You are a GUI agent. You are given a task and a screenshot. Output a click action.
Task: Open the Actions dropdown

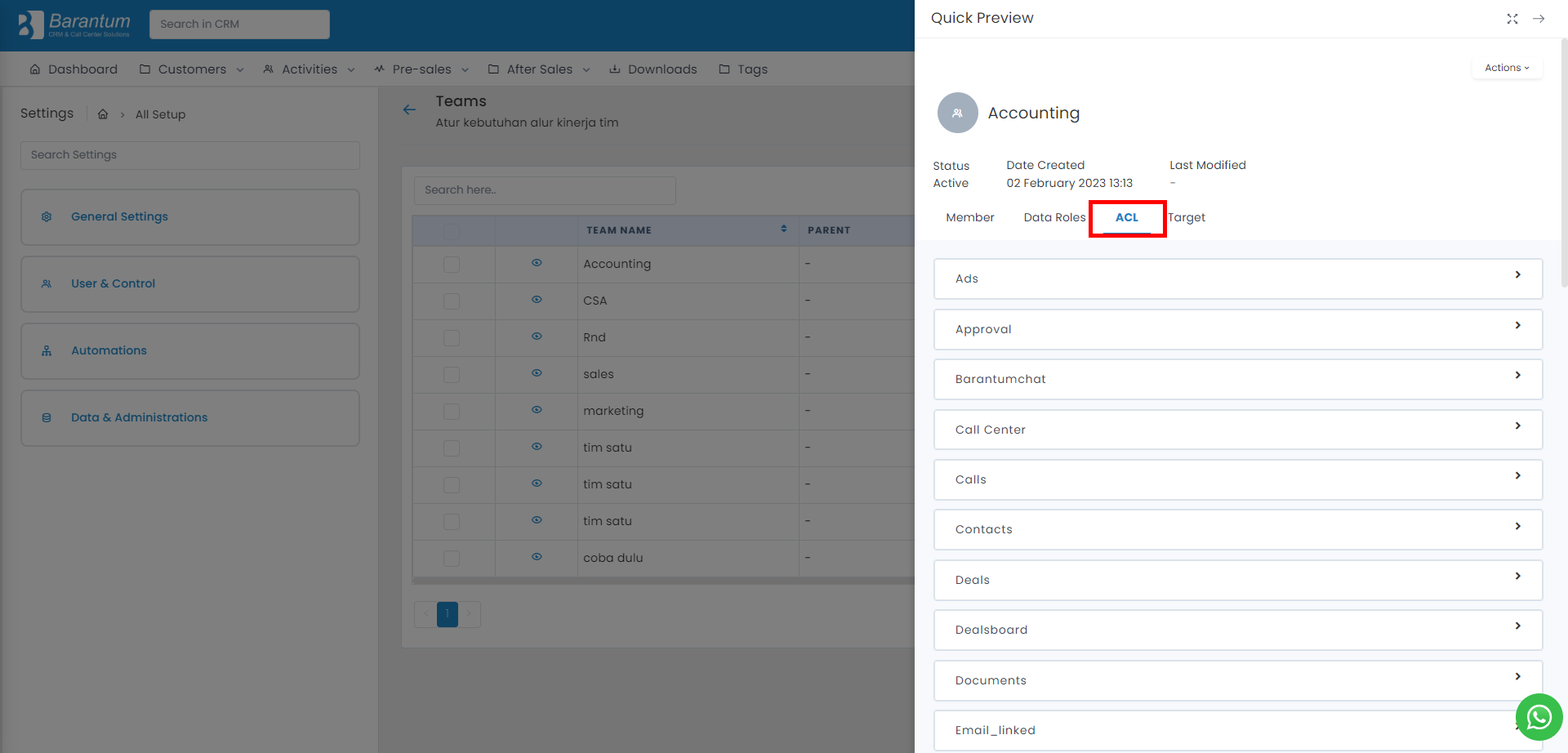coord(1508,68)
